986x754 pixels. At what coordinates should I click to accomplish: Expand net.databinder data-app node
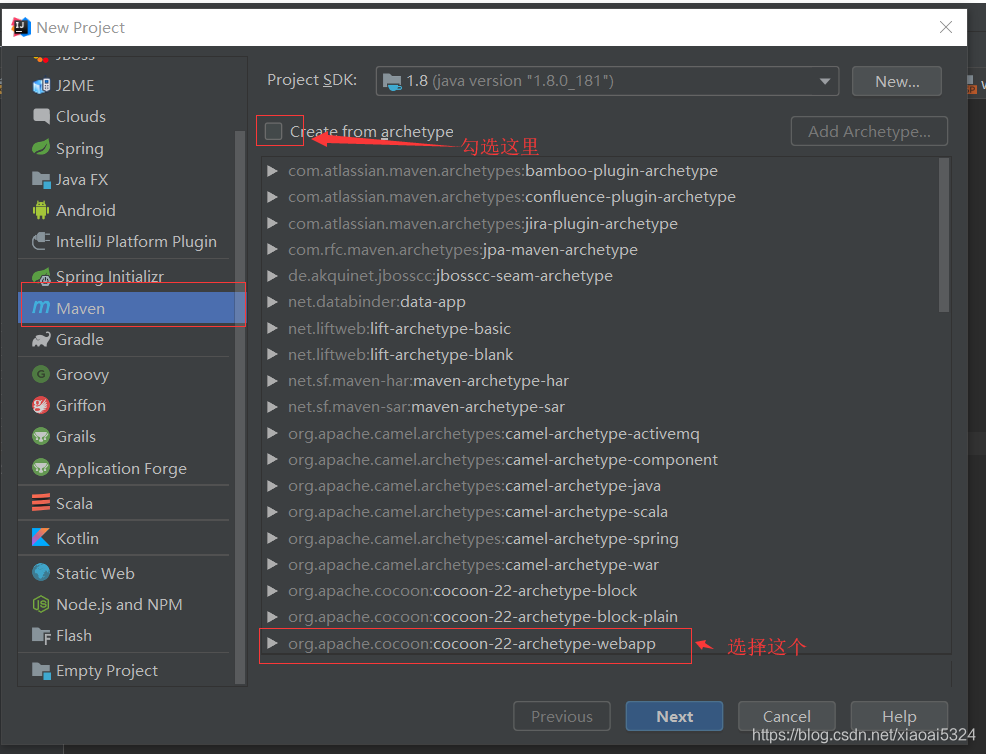[272, 302]
